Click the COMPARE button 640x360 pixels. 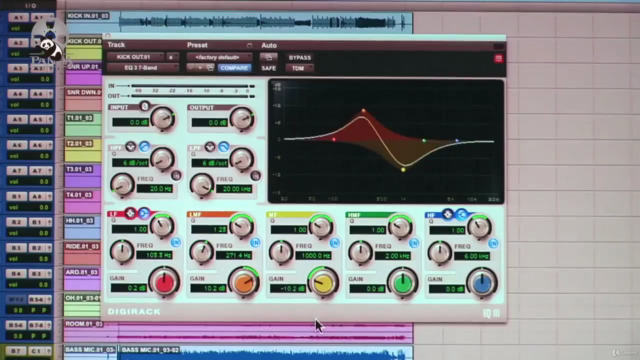pos(234,68)
